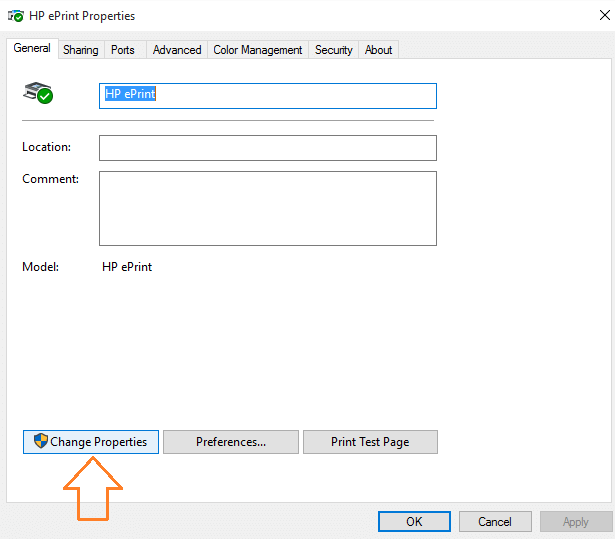The height and width of the screenshot is (539, 615).
Task: Switch to the General tab
Action: pyautogui.click(x=32, y=48)
